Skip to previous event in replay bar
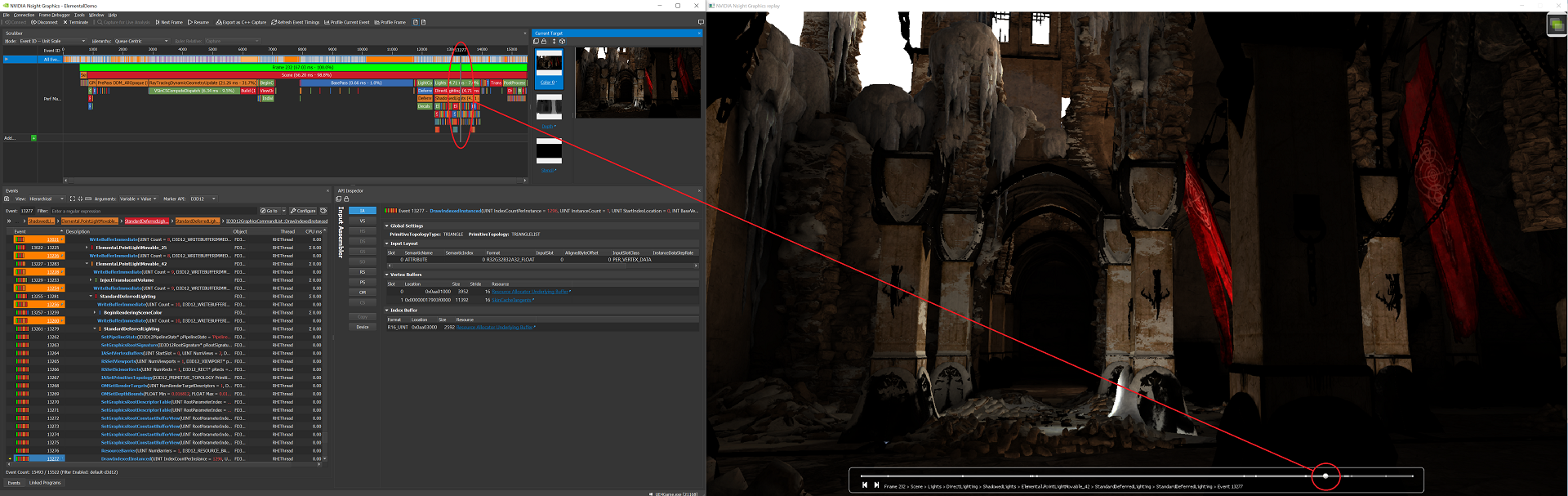 (864, 485)
